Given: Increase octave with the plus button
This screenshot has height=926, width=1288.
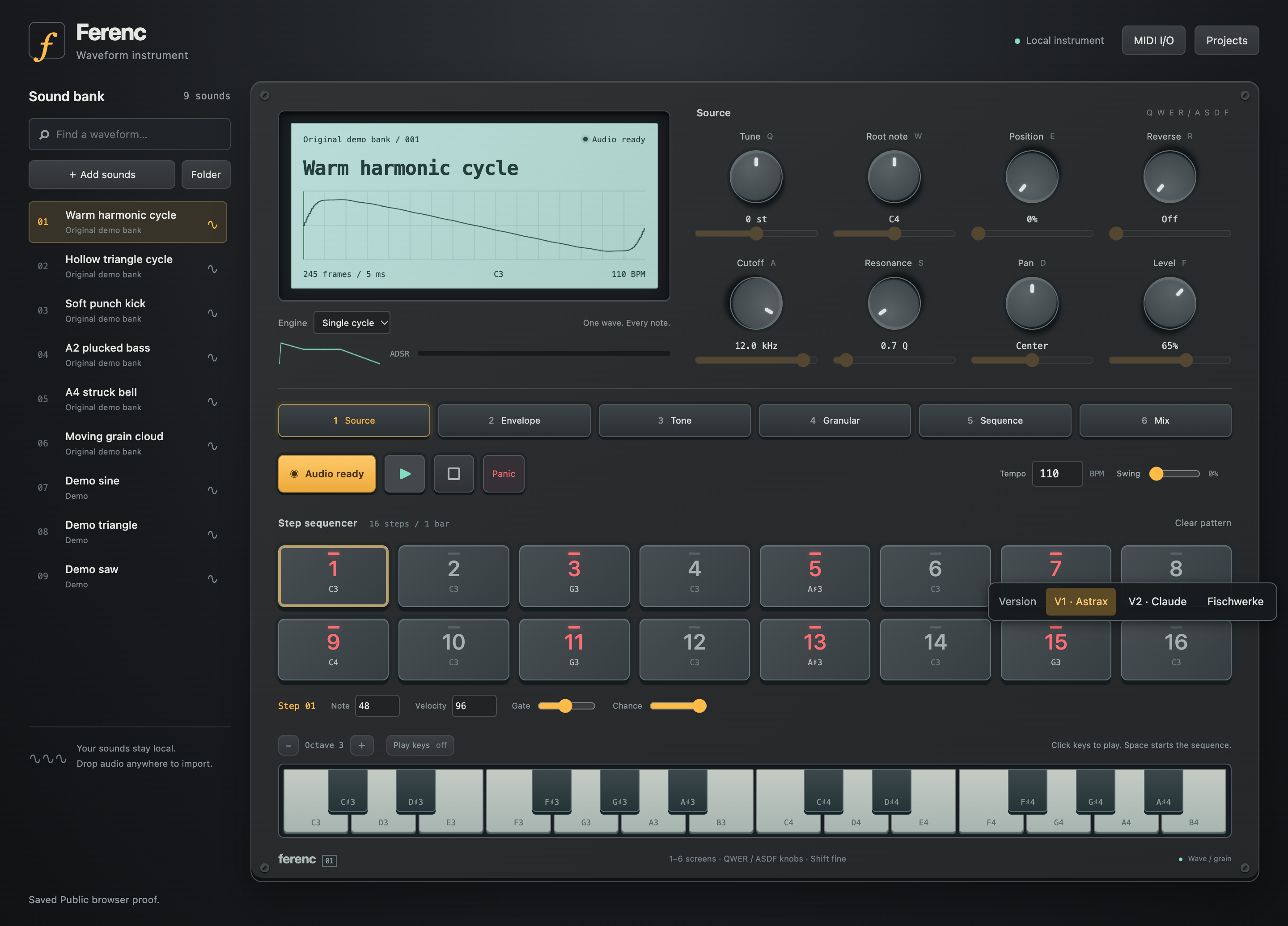Looking at the screenshot, I should [x=362, y=745].
